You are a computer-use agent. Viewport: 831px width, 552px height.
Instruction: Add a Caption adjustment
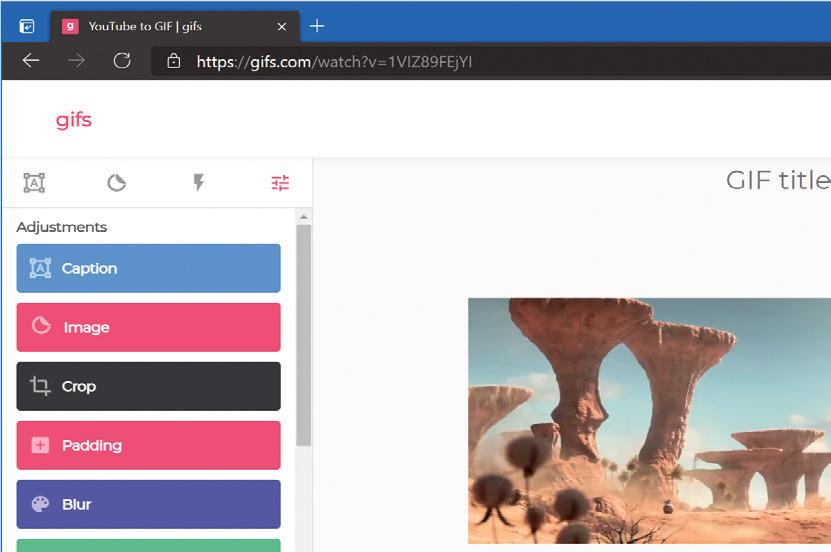[x=148, y=268]
